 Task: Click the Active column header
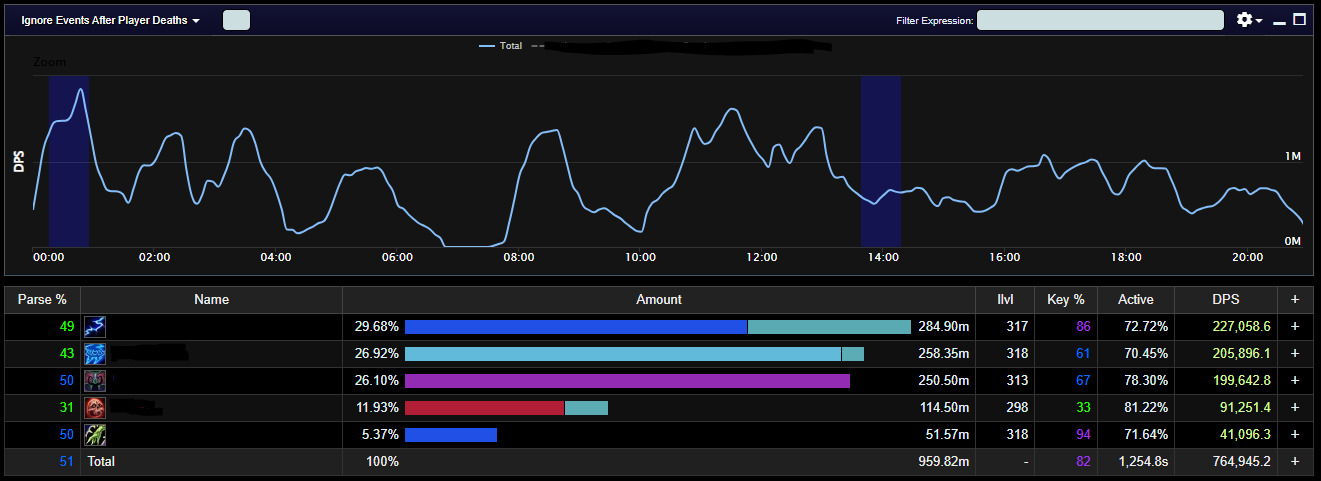(x=1136, y=299)
